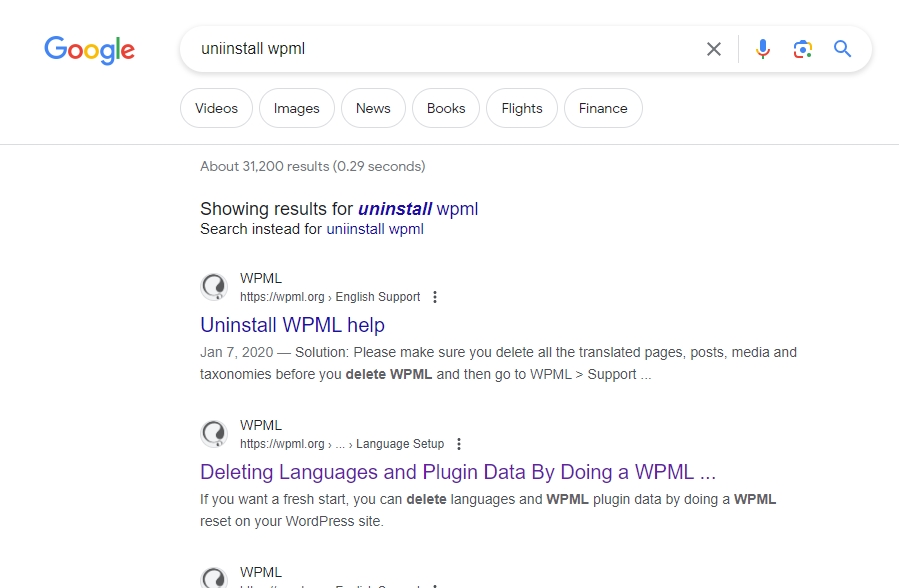899x588 pixels.
Task: Open the Books filter
Action: [x=446, y=108]
